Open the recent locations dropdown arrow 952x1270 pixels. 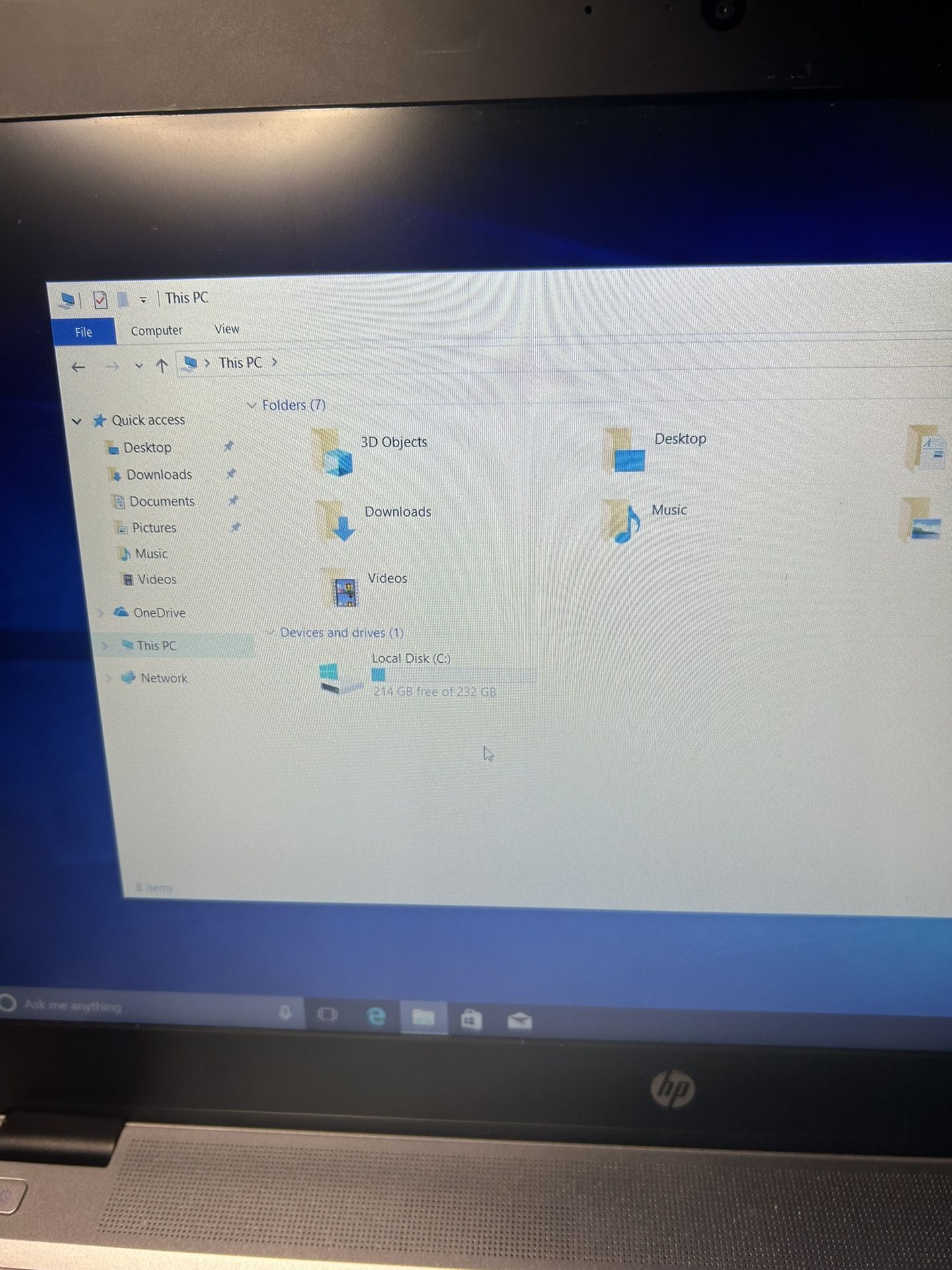(x=138, y=366)
